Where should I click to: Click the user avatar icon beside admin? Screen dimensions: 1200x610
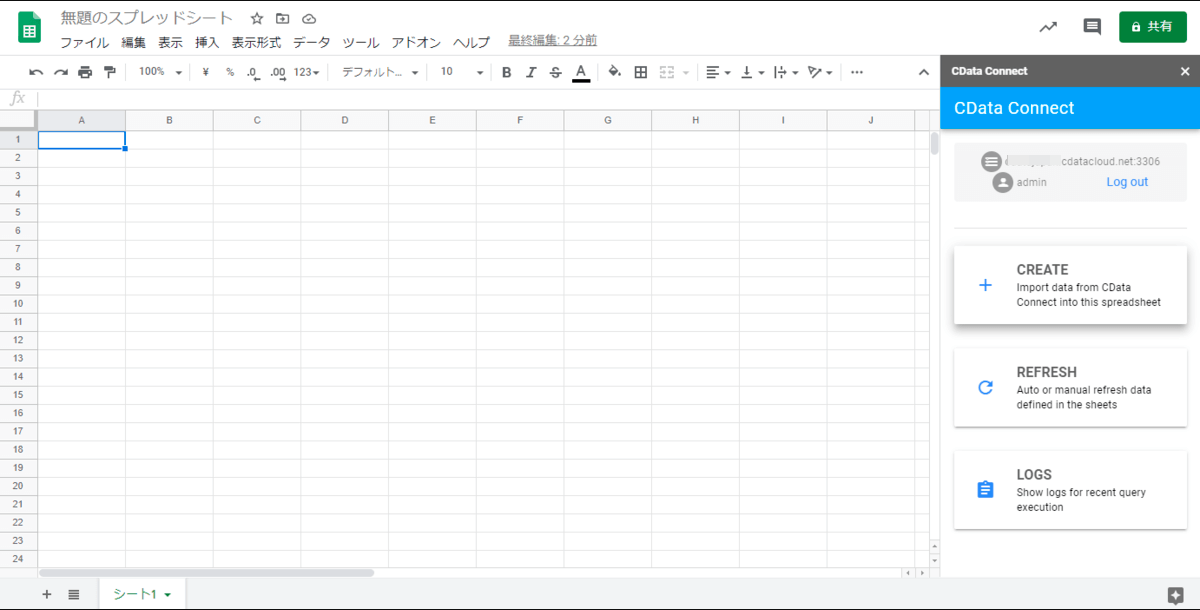click(x=1003, y=183)
